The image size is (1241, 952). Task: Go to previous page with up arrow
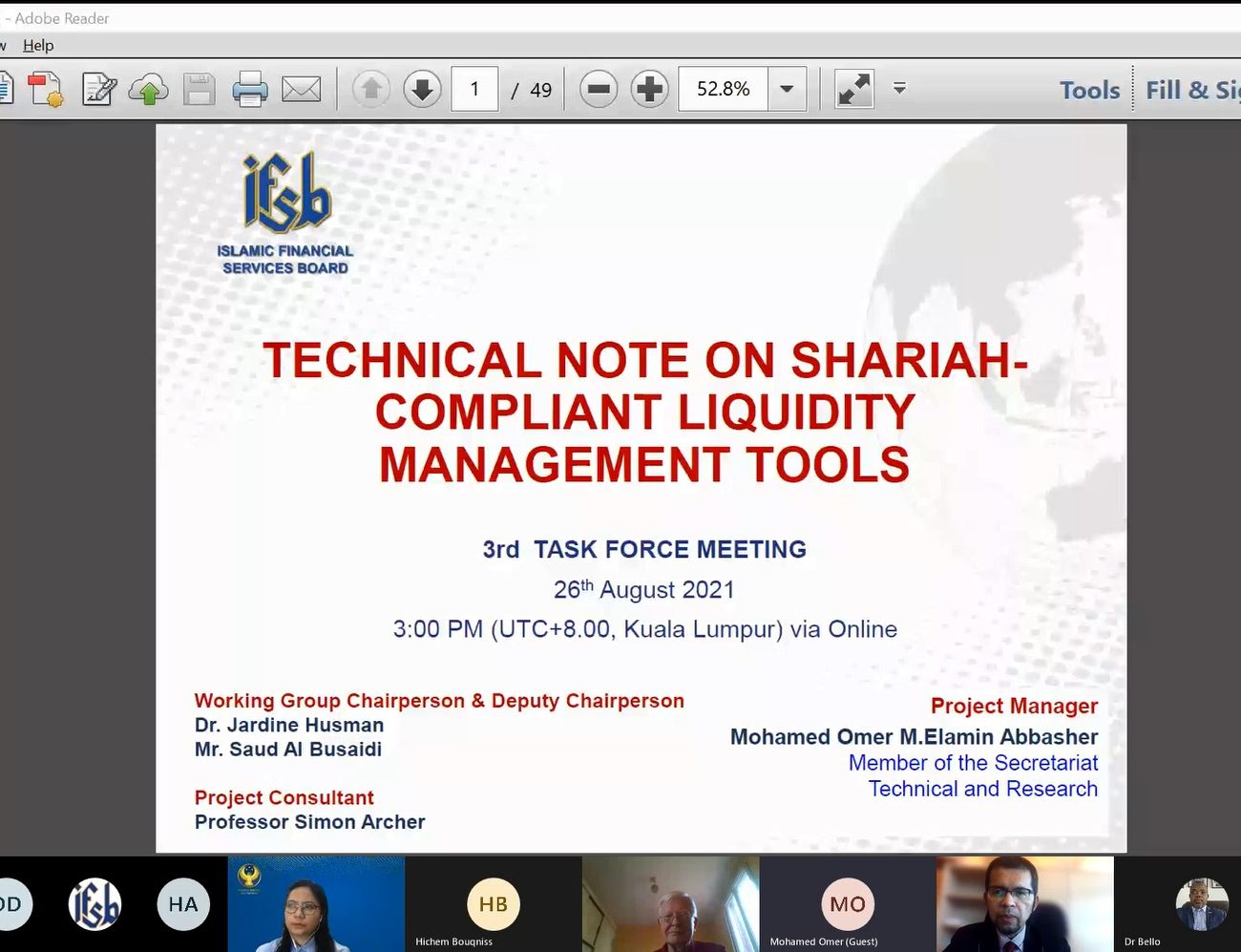371,89
